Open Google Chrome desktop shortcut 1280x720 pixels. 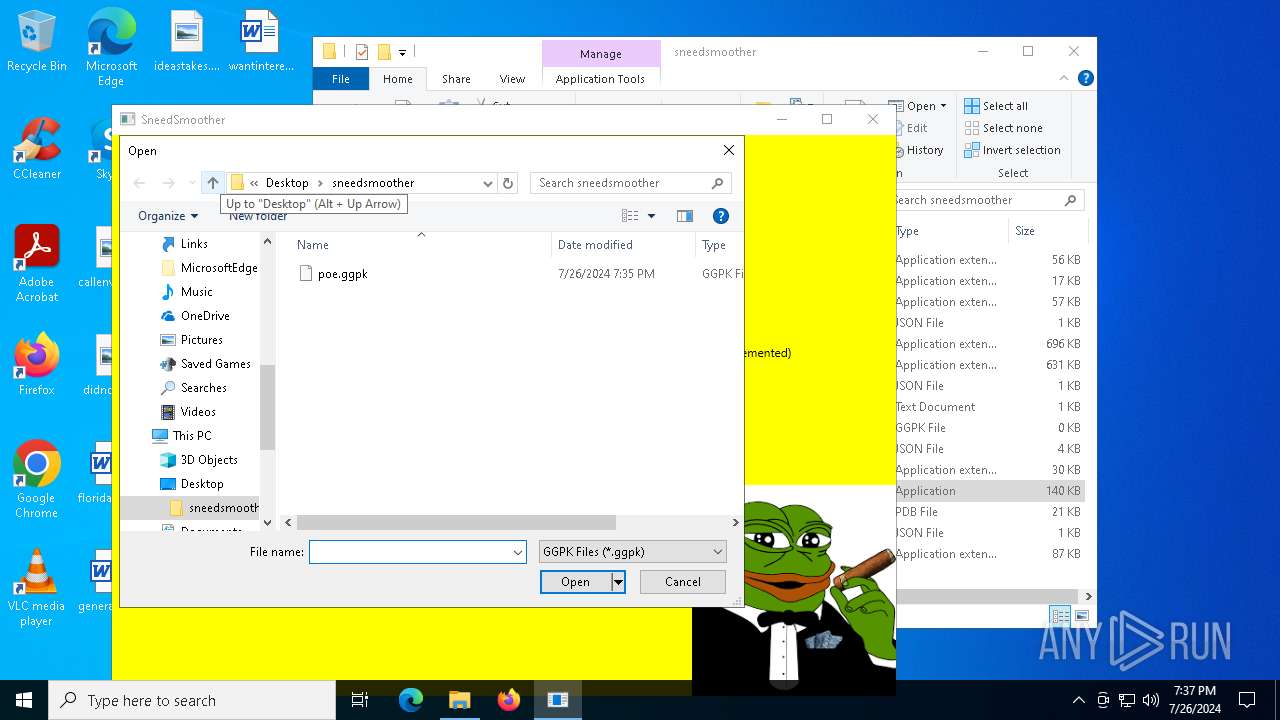point(37,480)
